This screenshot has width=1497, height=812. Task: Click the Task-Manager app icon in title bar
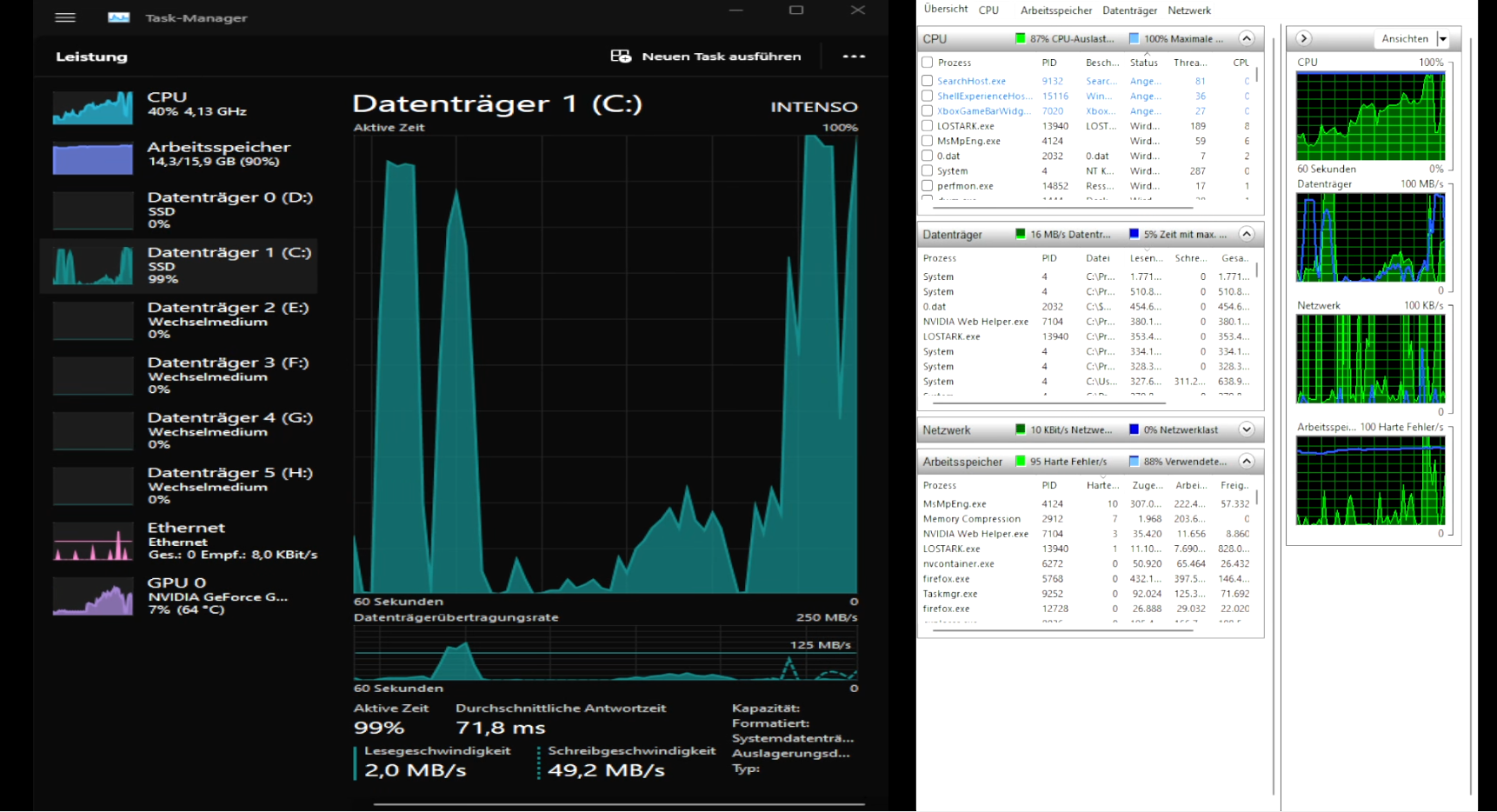[x=118, y=17]
